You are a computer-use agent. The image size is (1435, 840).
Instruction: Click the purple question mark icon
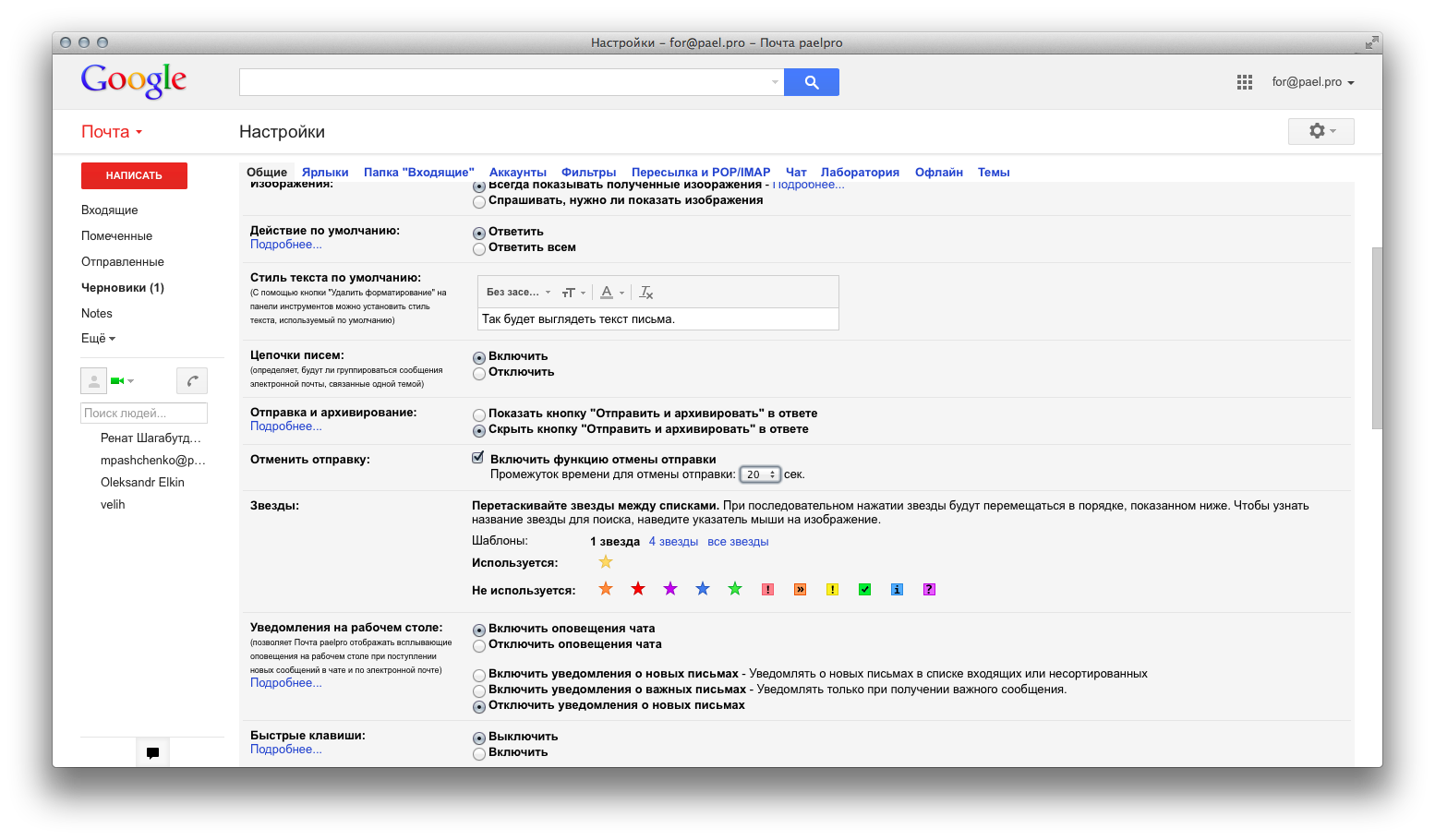click(929, 590)
